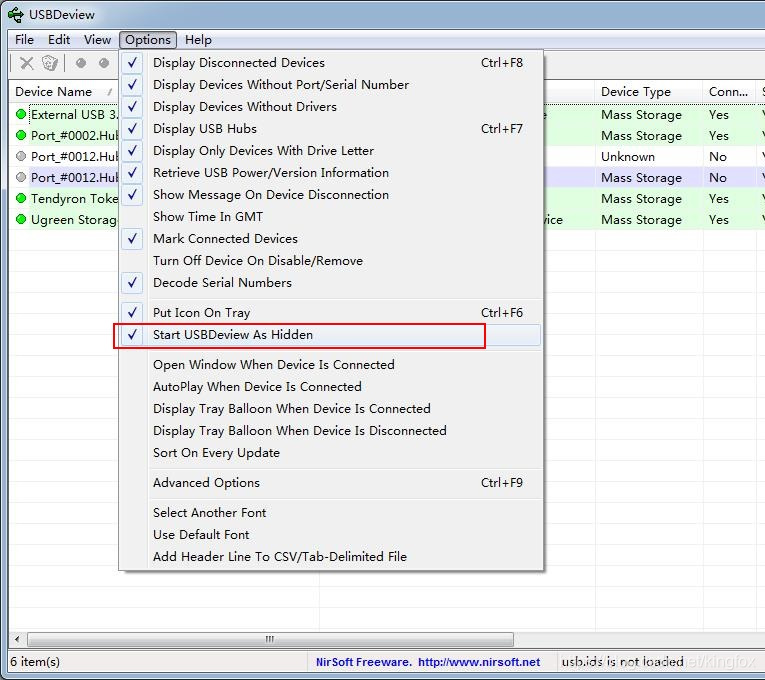Viewport: 765px width, 680px height.
Task: Toggle Display Devices Without Drivers
Action: (x=331, y=107)
